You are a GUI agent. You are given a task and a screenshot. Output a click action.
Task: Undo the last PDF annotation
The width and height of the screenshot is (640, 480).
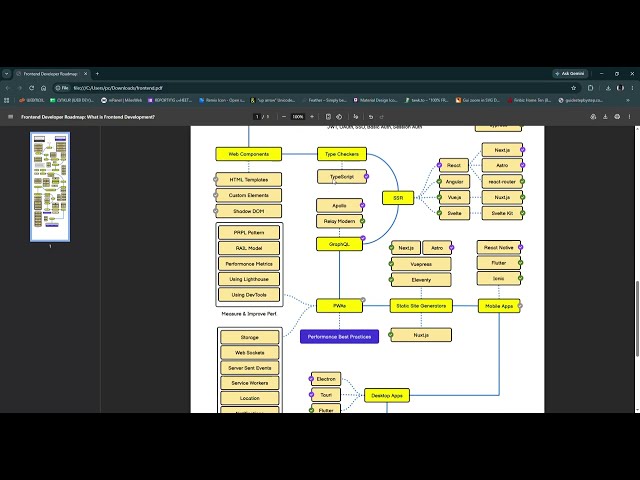point(371,117)
